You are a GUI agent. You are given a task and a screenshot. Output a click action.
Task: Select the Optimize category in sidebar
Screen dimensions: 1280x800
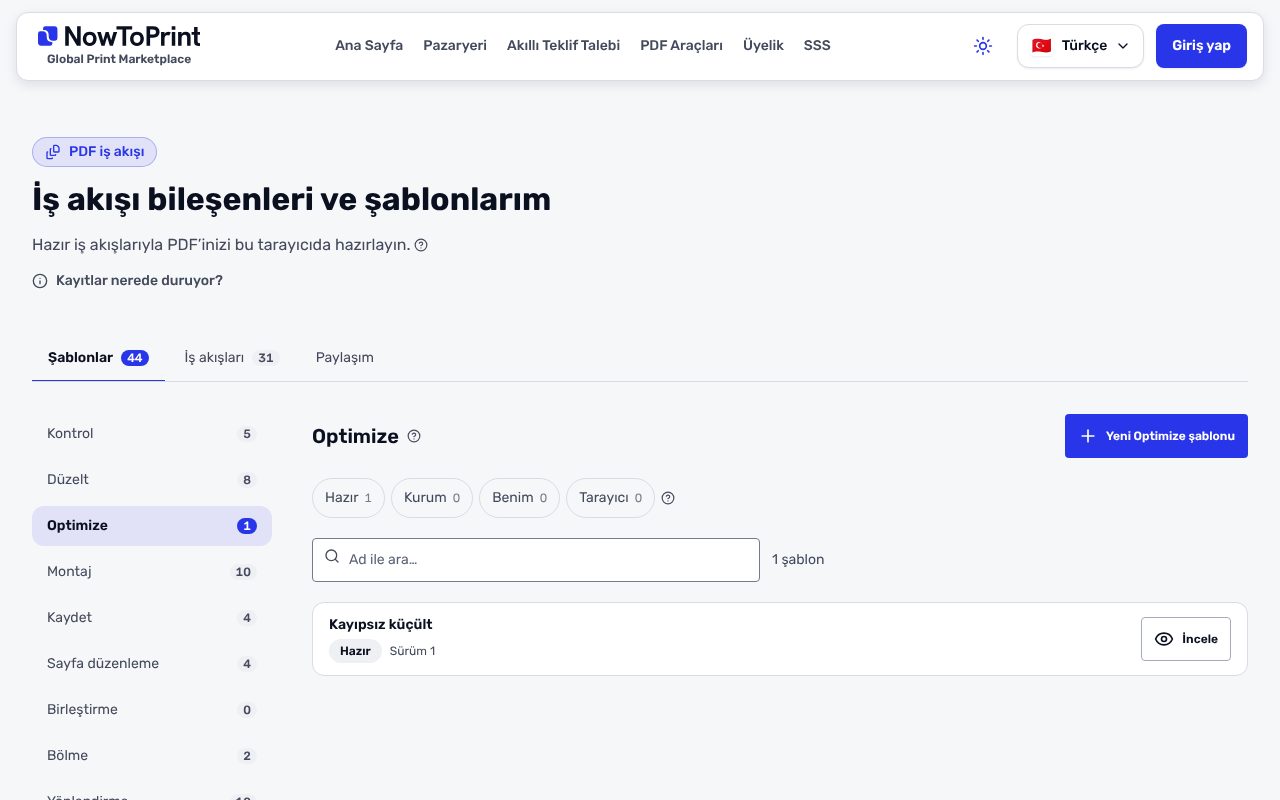(152, 526)
